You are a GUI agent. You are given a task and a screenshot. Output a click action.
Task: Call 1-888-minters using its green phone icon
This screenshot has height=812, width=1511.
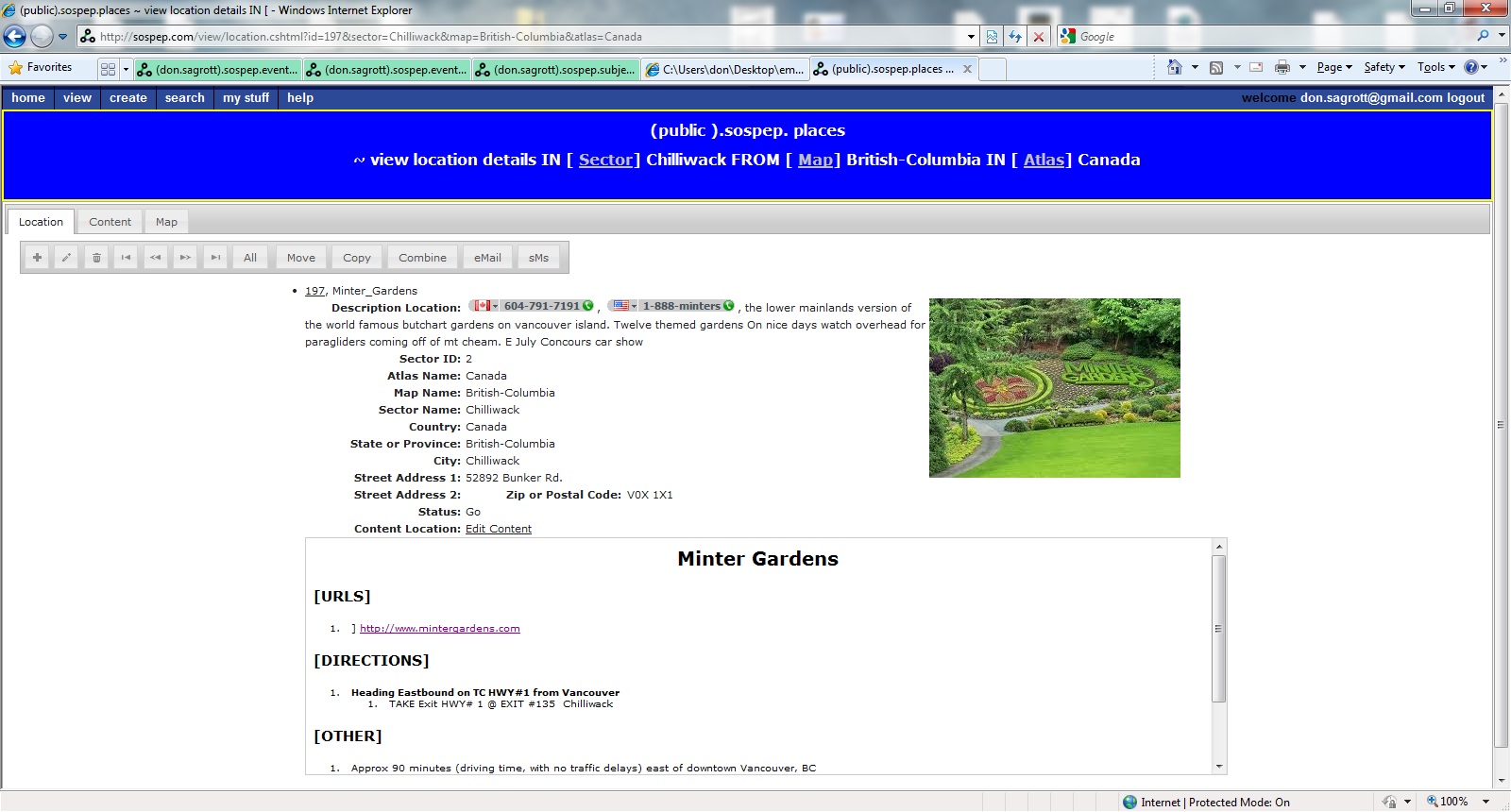[728, 306]
